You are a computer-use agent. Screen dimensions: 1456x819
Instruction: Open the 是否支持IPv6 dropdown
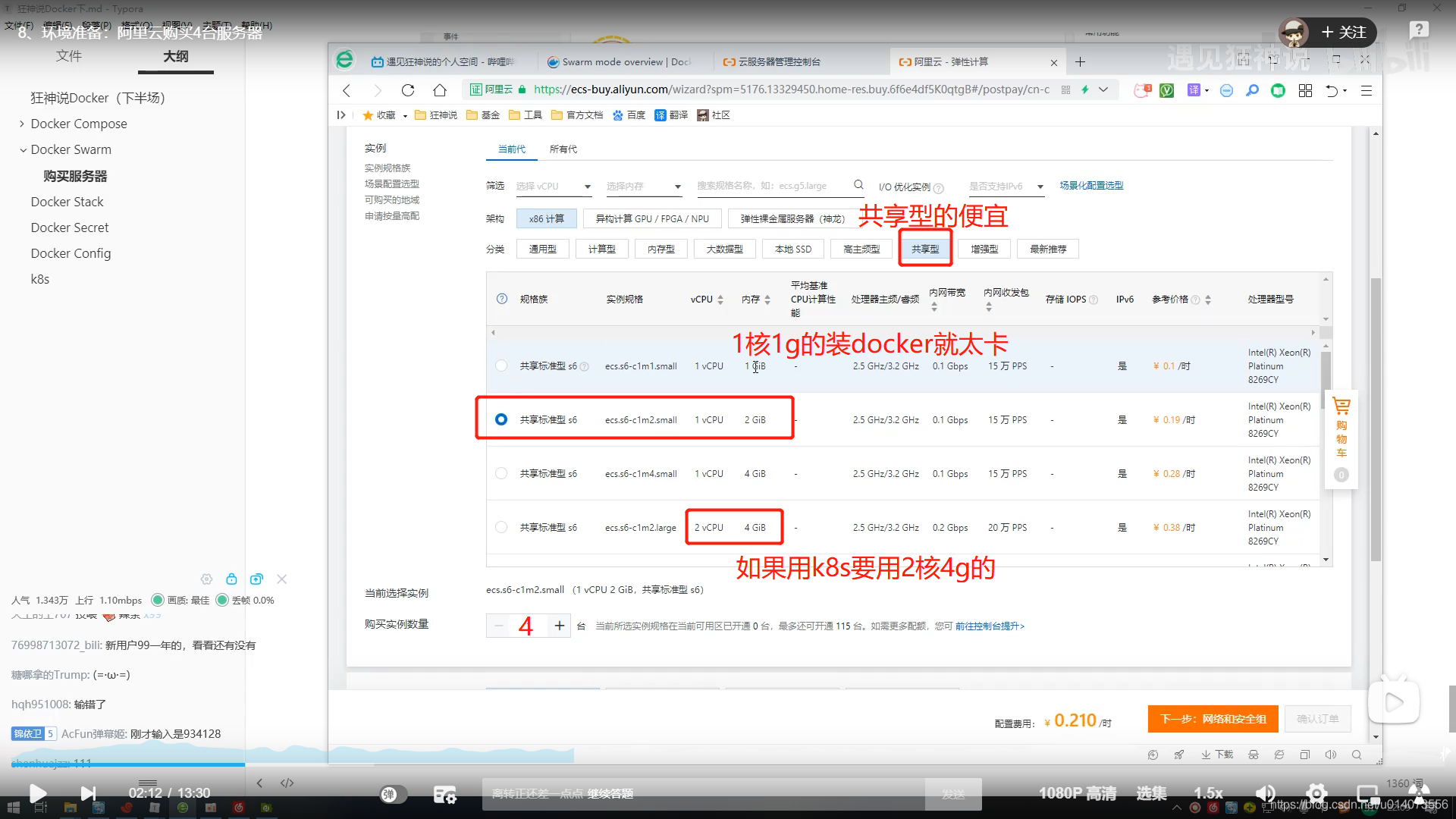coord(1007,187)
